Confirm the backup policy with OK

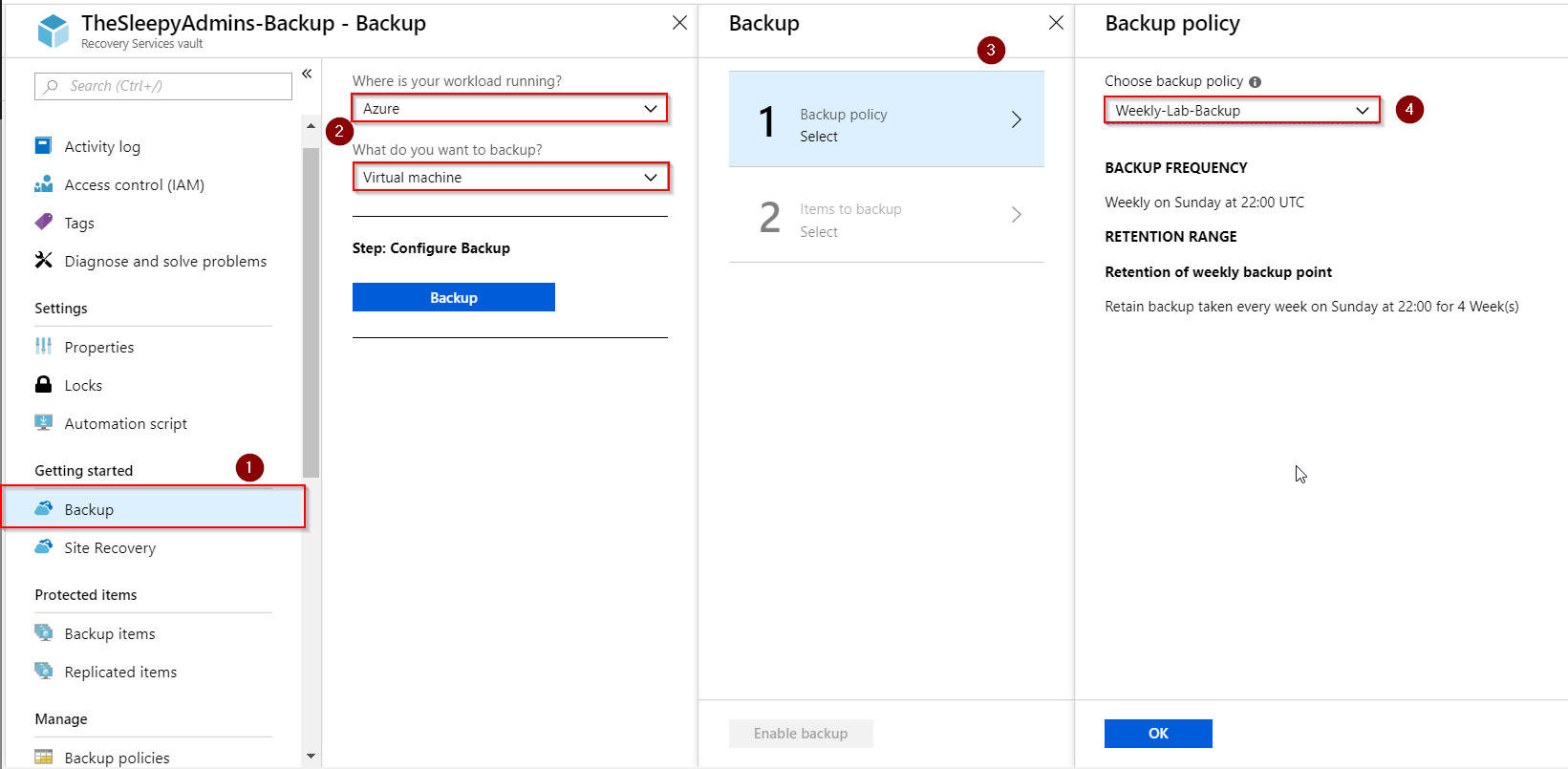click(x=1158, y=734)
